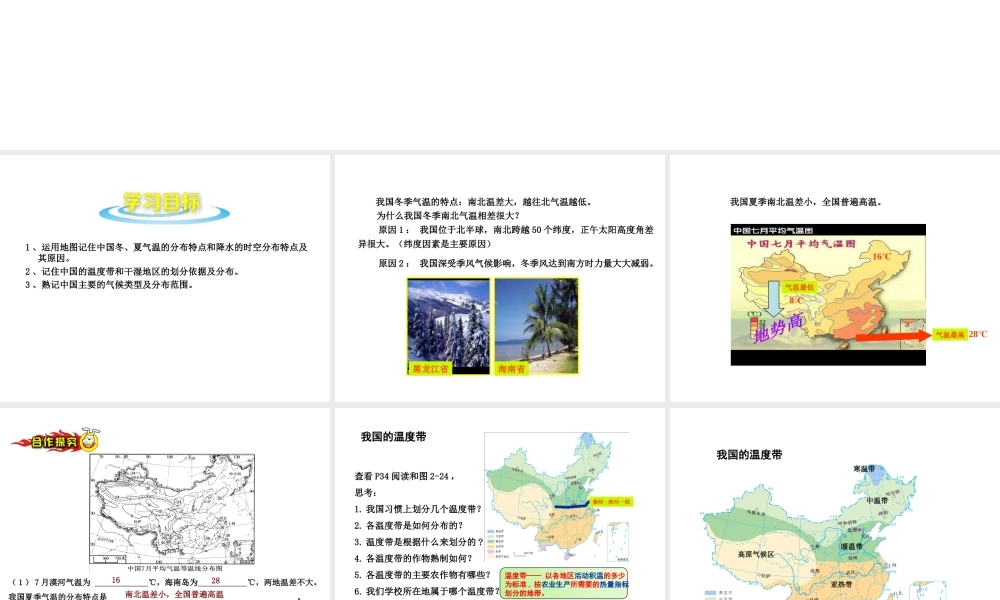
Task: Click question 5 各温度带的主要农作物有哪些
Action: click(422, 574)
